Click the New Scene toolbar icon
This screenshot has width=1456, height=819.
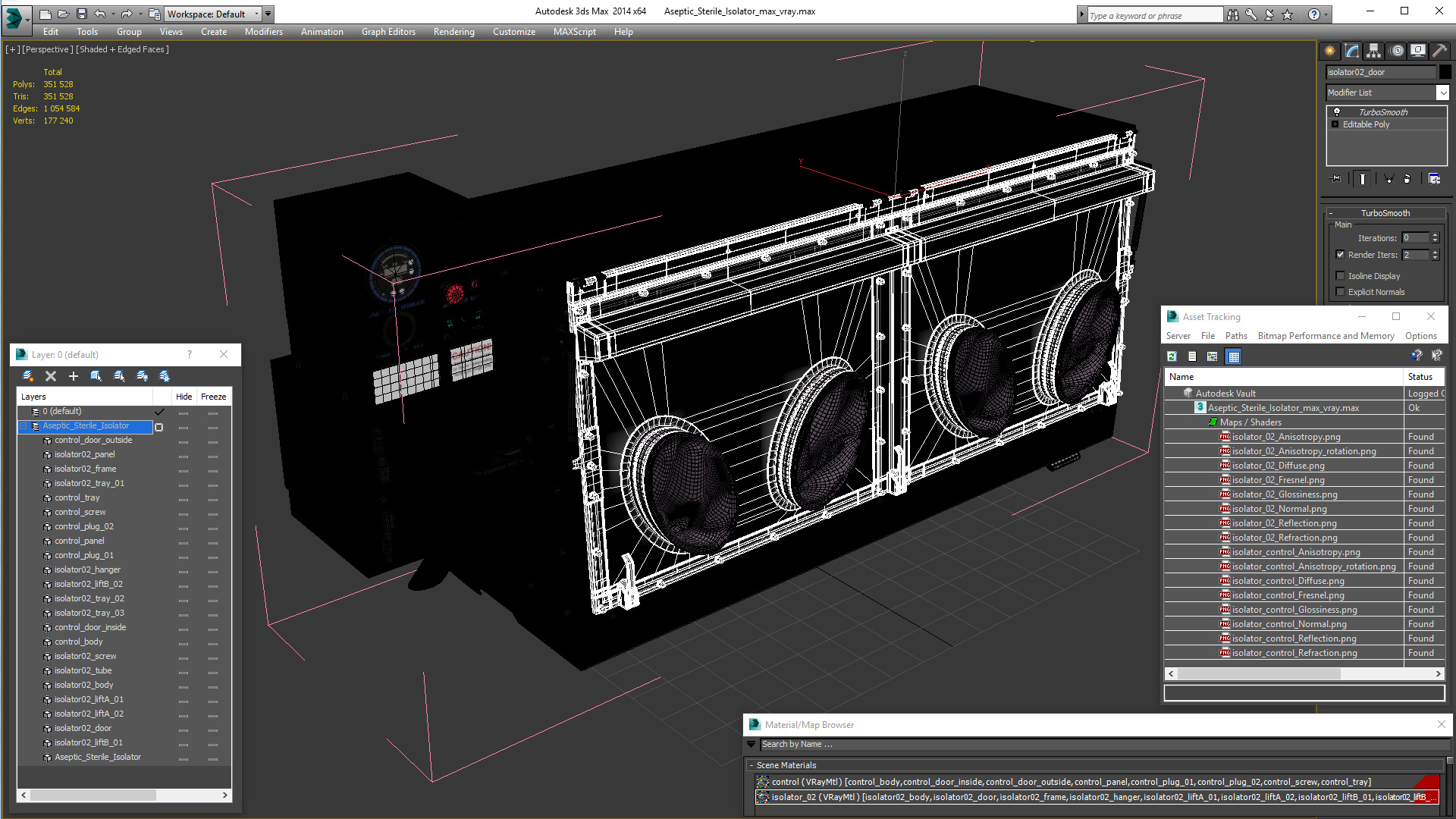(x=45, y=14)
